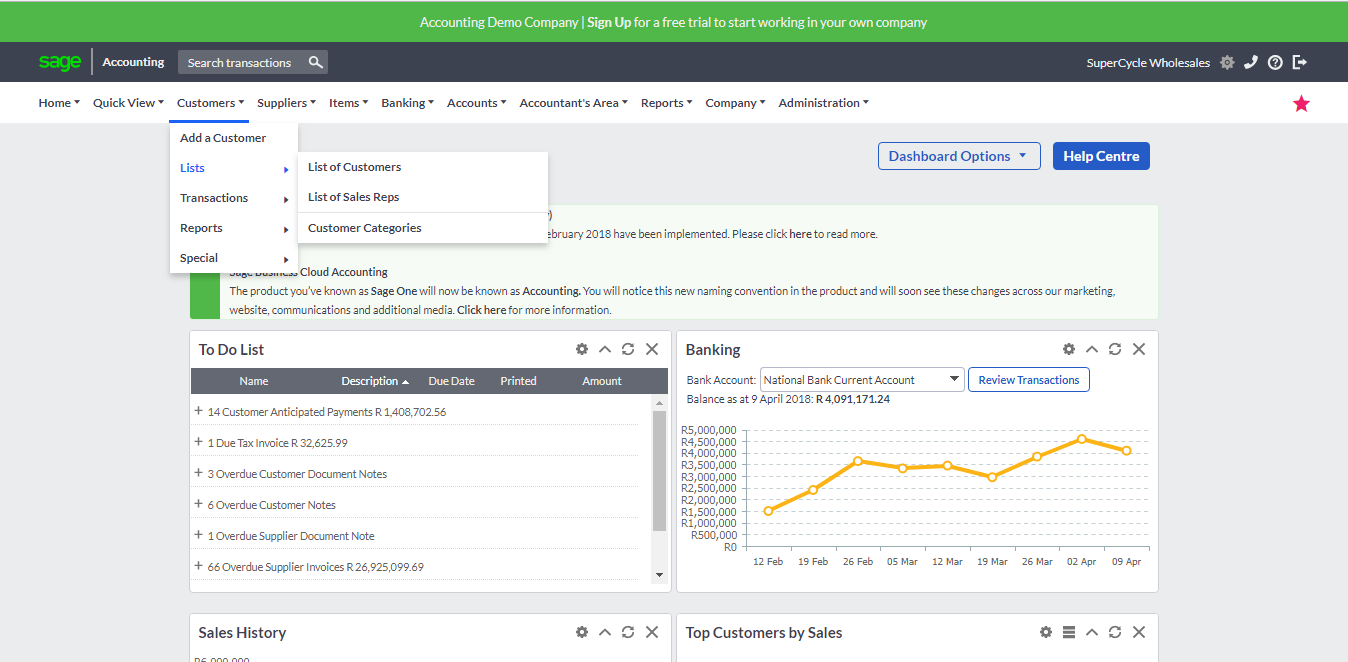
Task: Open To Do List widget settings gear
Action: click(x=582, y=349)
